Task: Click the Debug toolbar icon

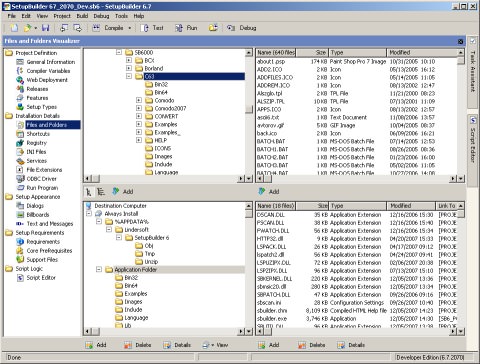Action: click(x=231, y=28)
